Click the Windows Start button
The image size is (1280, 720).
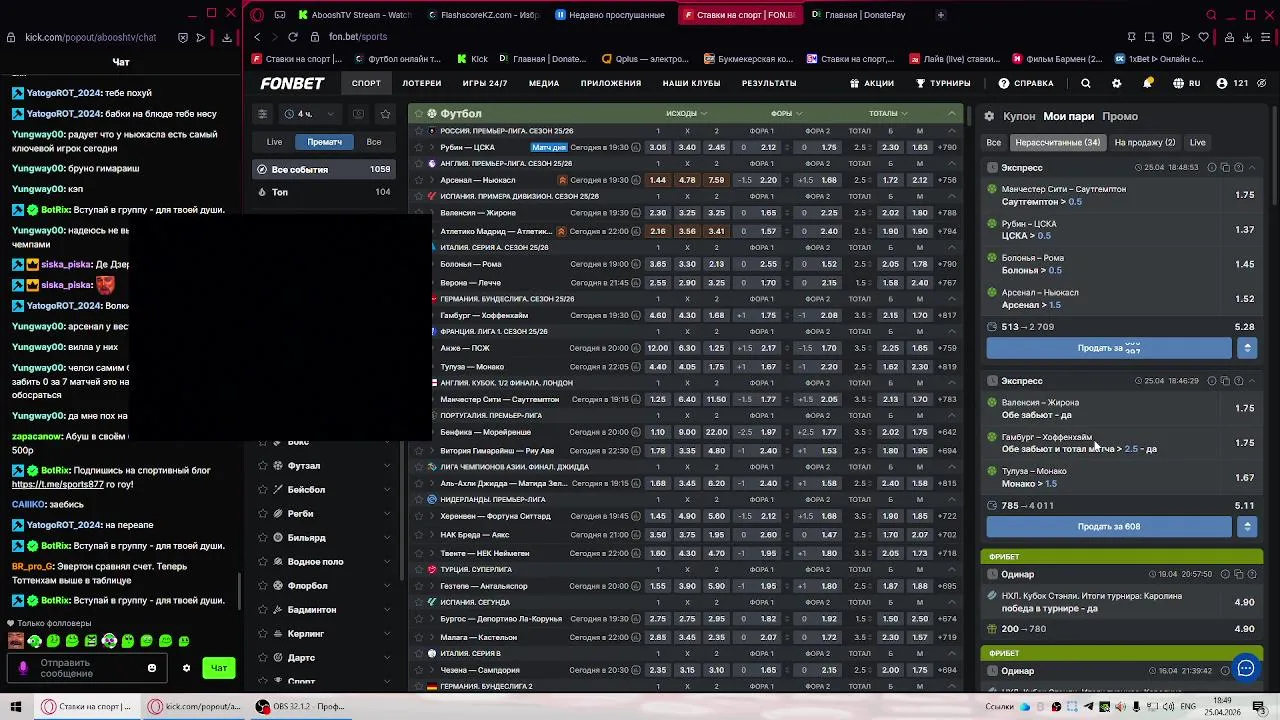point(15,706)
